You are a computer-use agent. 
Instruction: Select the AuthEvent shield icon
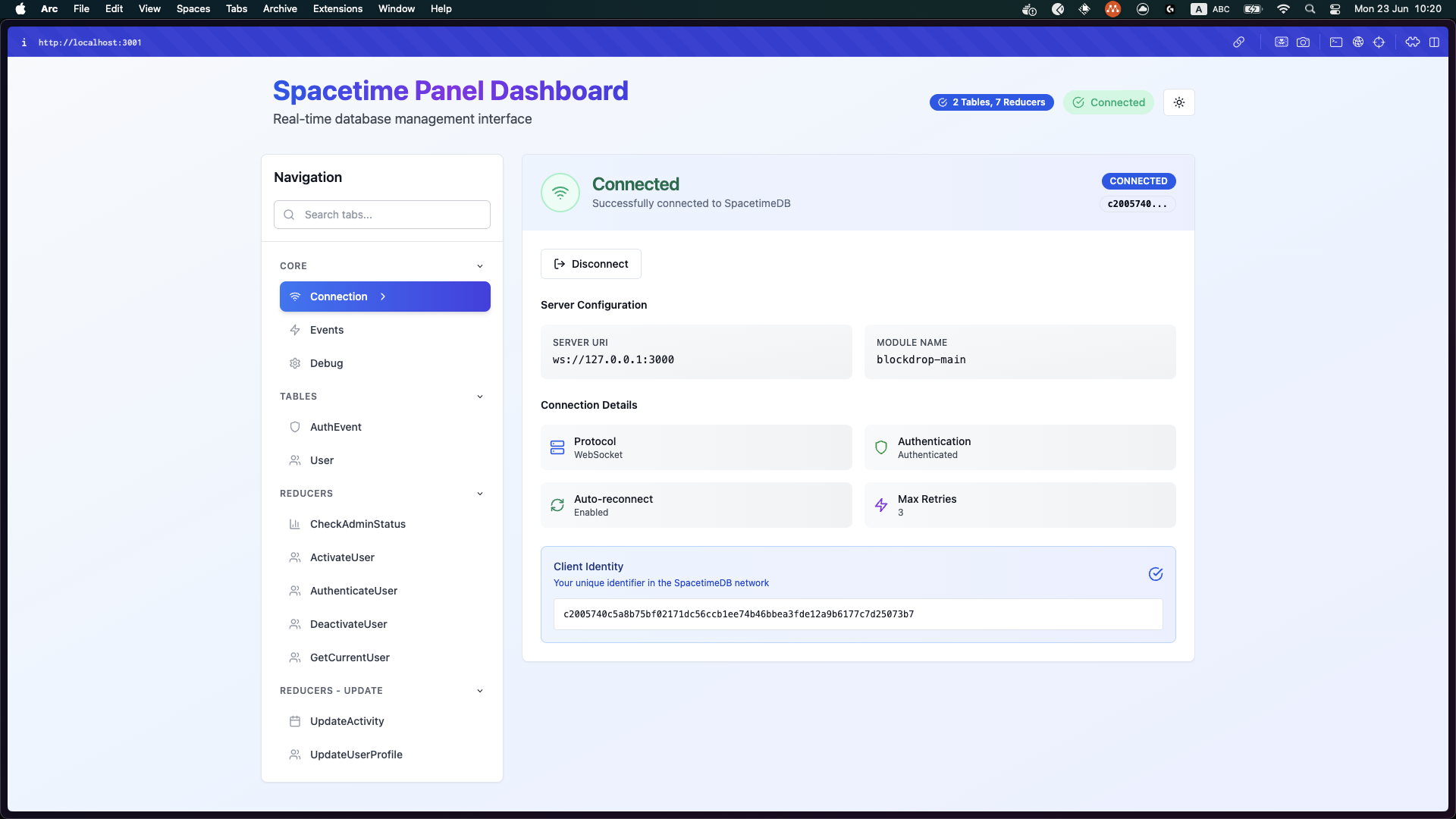pos(295,427)
